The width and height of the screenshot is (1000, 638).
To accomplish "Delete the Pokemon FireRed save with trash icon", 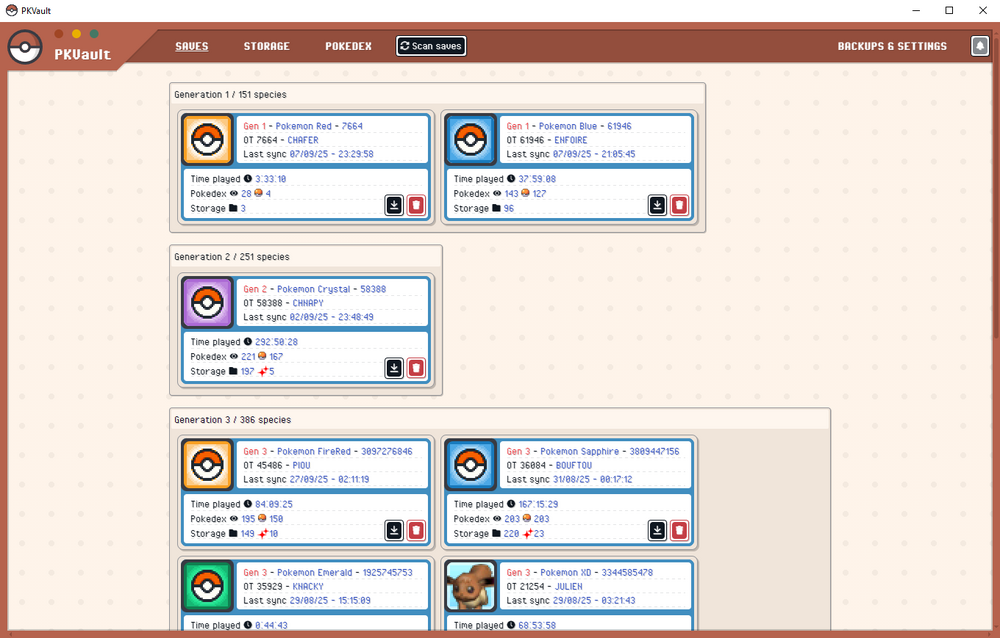I will coord(416,530).
